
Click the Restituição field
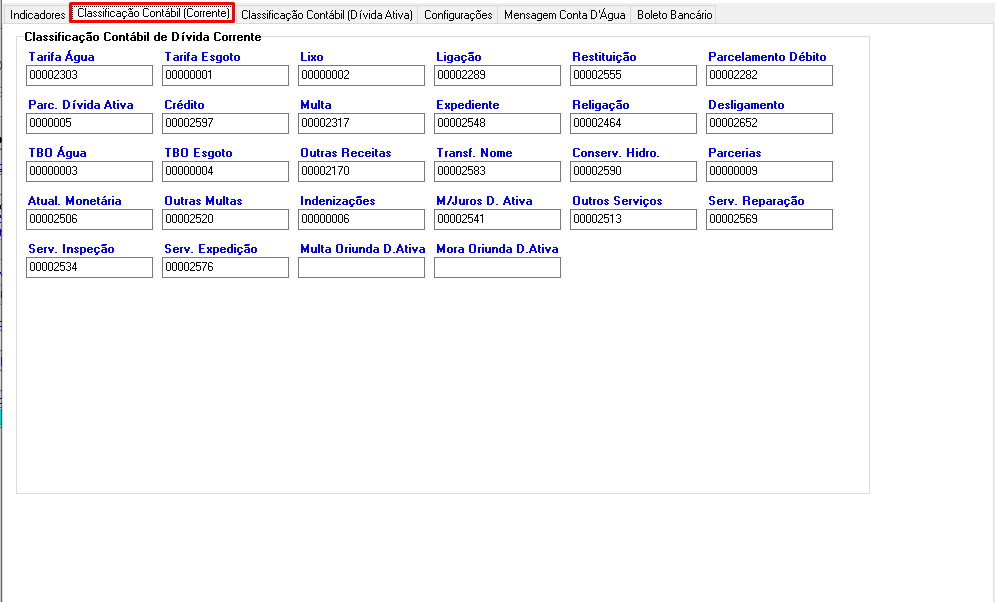[633, 76]
